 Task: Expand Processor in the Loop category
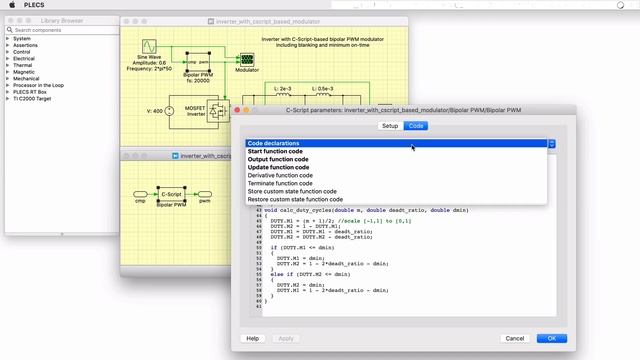click(x=8, y=85)
